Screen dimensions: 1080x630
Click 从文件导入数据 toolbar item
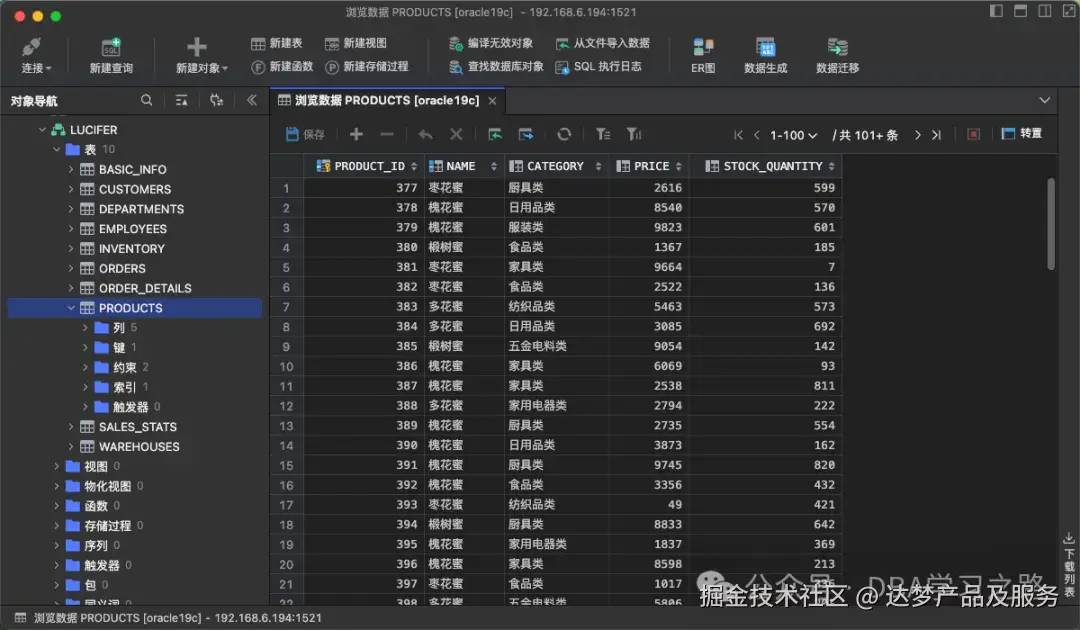point(603,43)
